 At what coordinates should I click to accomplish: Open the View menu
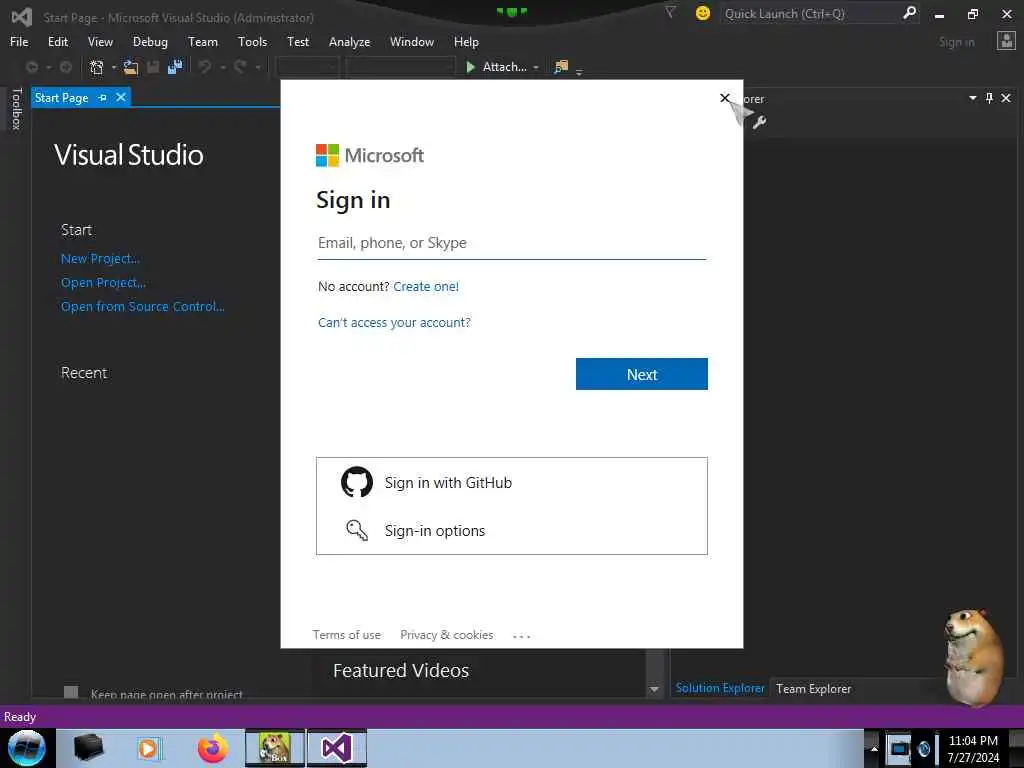(x=100, y=42)
